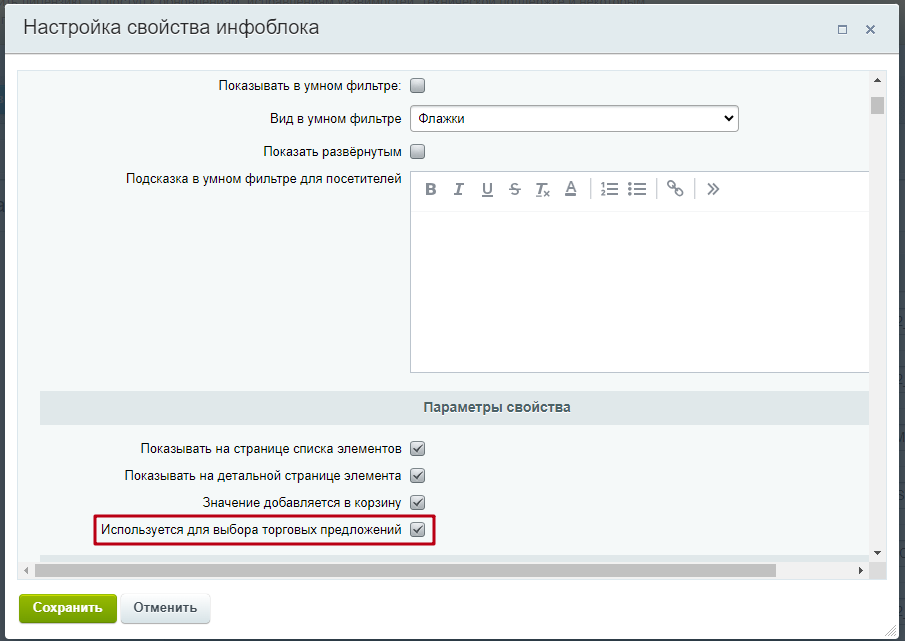The width and height of the screenshot is (905, 641).
Task: Toggle 'Показать развёрнутым' checkbox
Action: pyautogui.click(x=417, y=151)
